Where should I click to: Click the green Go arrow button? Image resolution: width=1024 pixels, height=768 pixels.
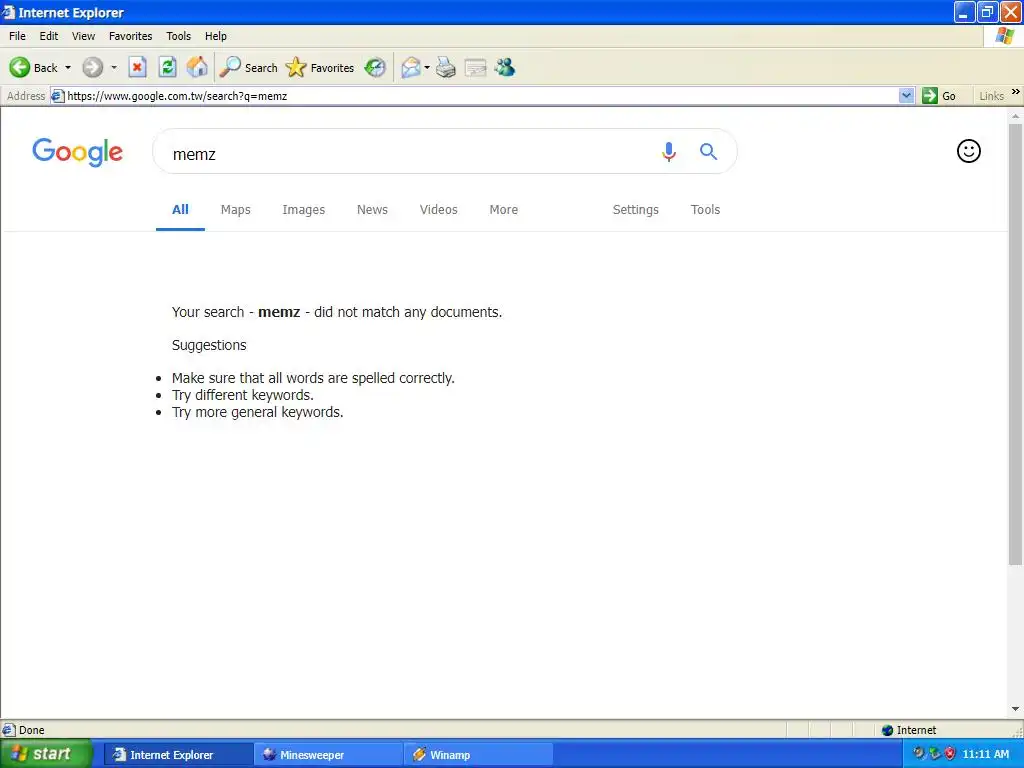coord(930,96)
